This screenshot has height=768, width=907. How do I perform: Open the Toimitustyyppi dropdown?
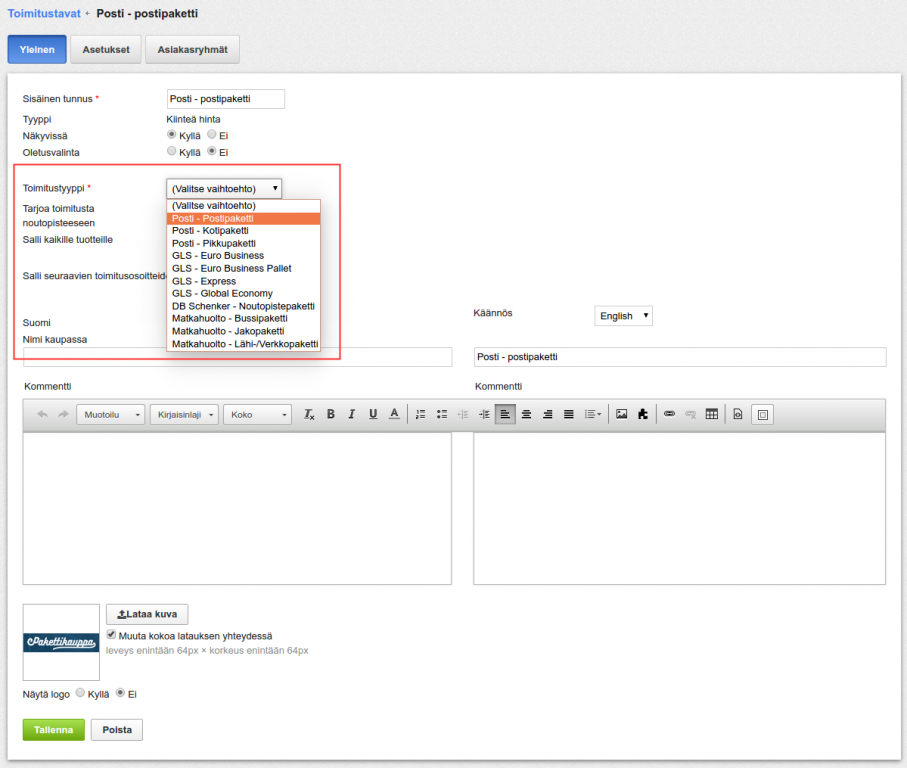[x=224, y=189]
